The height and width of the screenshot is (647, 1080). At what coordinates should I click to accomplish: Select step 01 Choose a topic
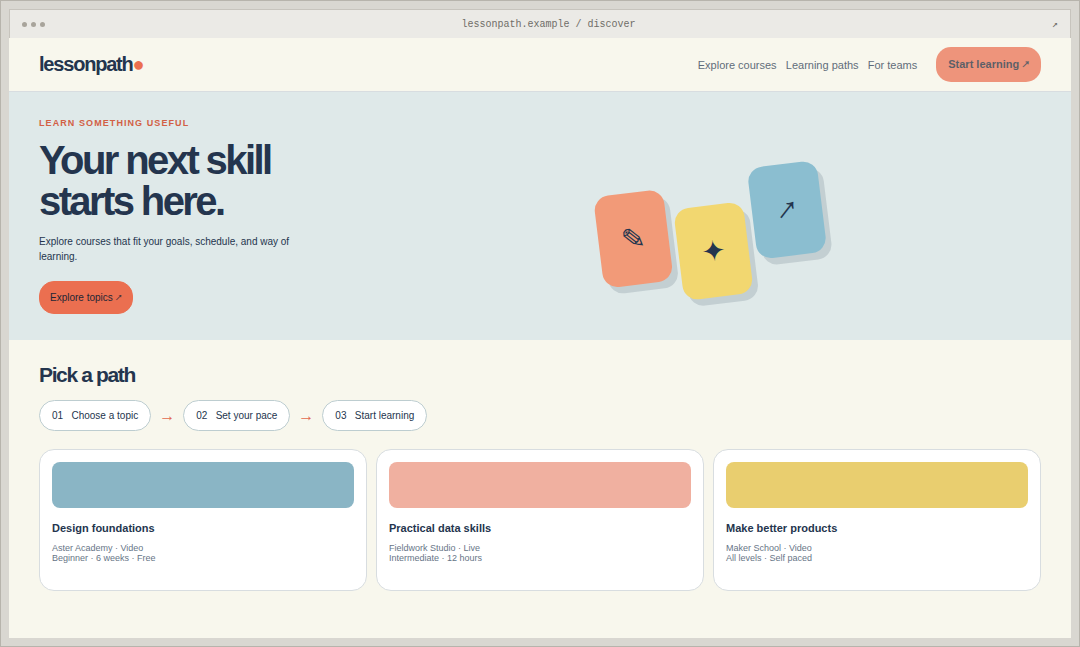tap(95, 415)
